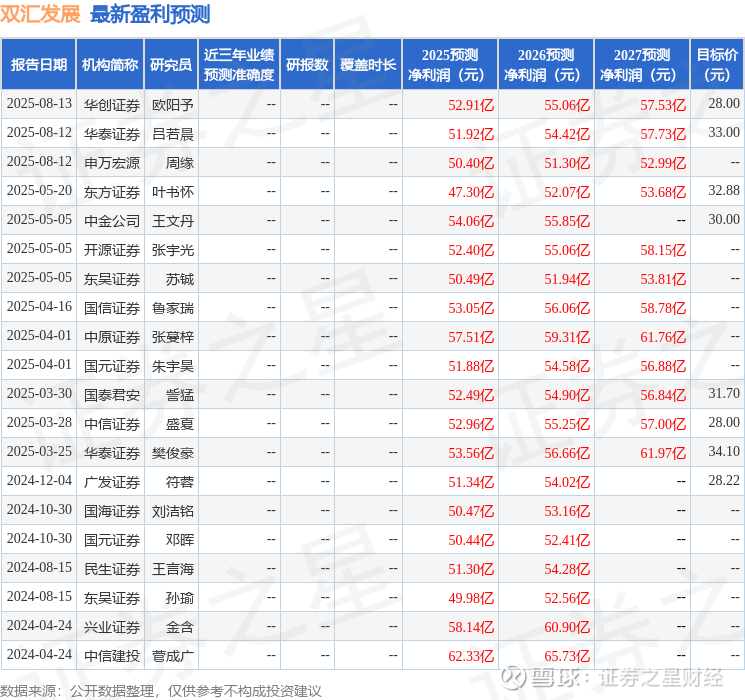The height and width of the screenshot is (700, 745).
Task: Select the 报告日期 column header
Action: [38, 65]
